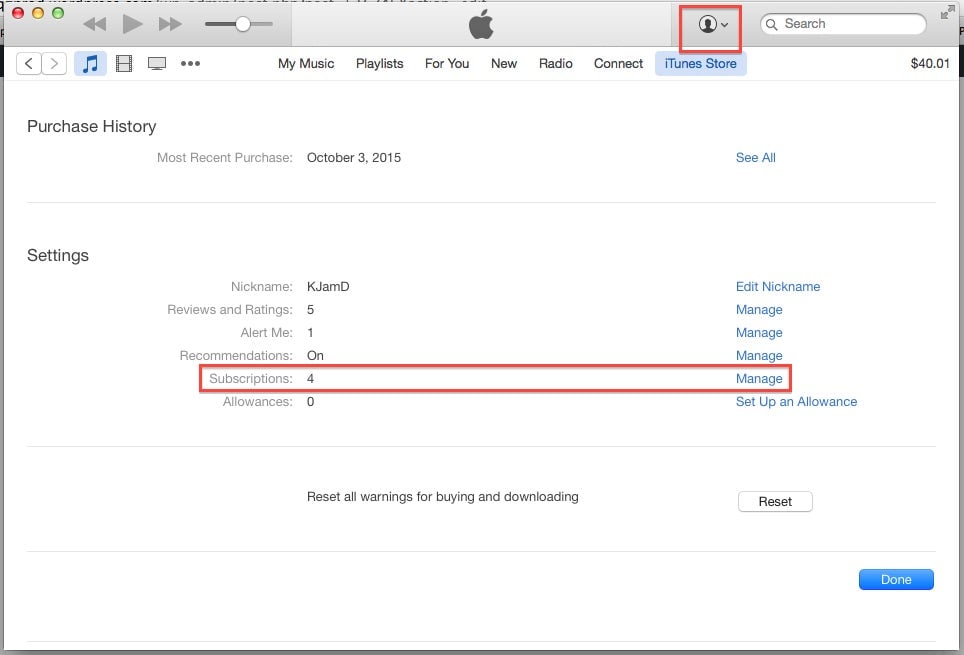Click the play button

point(132,24)
